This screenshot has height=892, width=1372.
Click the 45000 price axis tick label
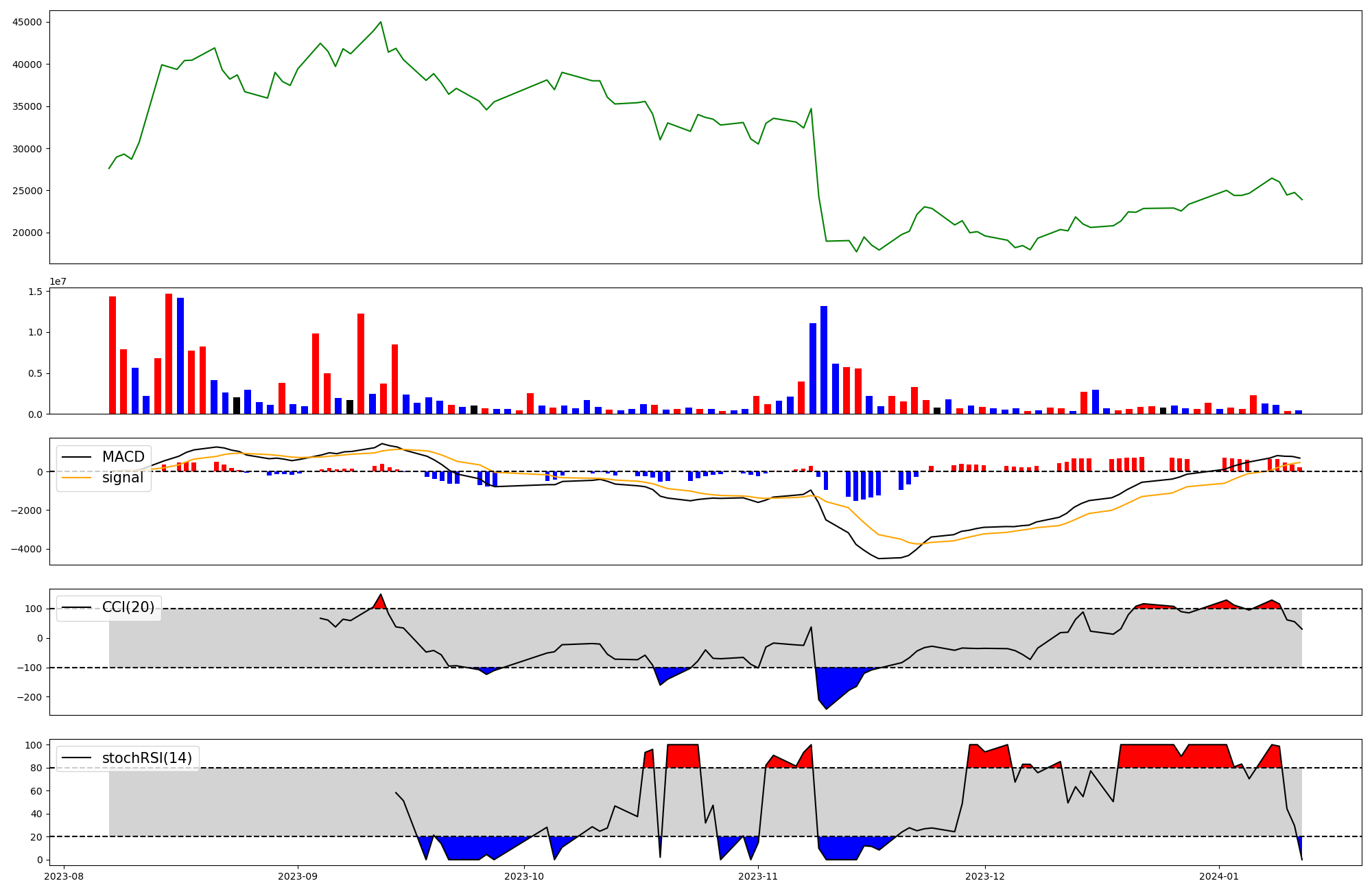point(27,22)
